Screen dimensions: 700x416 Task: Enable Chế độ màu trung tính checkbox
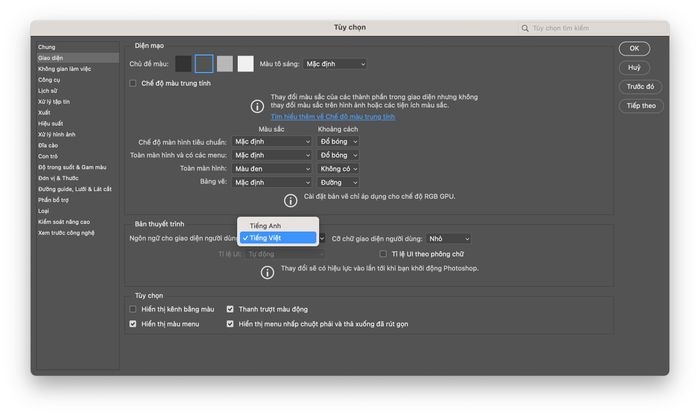[133, 83]
